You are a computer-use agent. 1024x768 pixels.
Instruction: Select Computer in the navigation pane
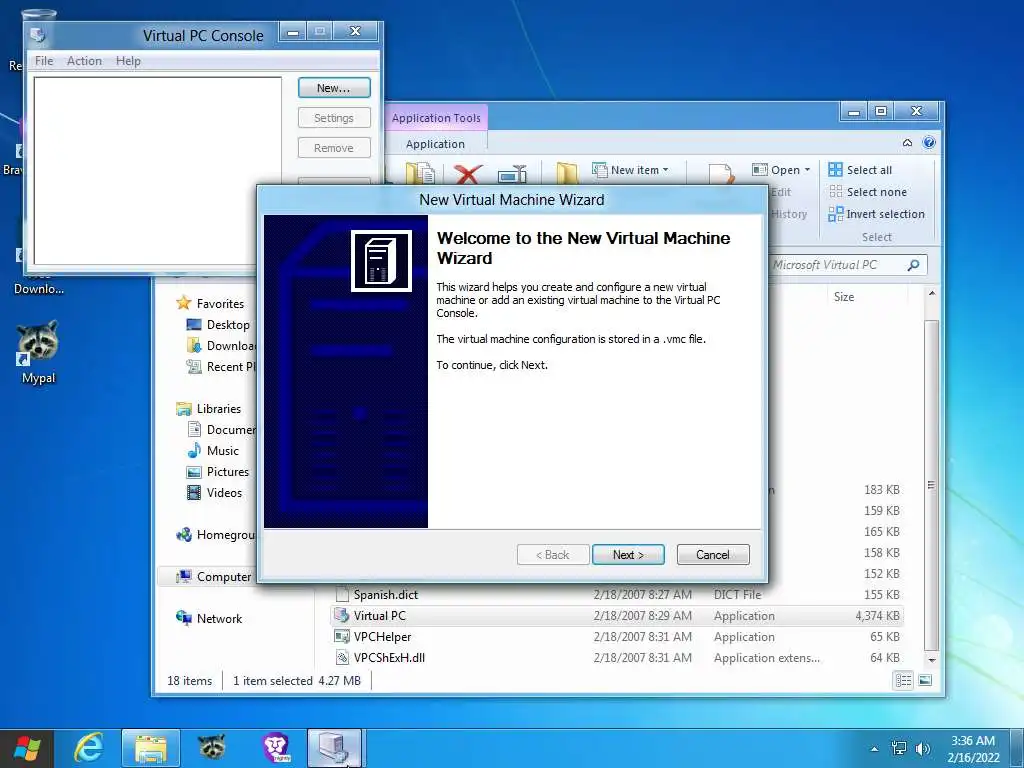(223, 577)
